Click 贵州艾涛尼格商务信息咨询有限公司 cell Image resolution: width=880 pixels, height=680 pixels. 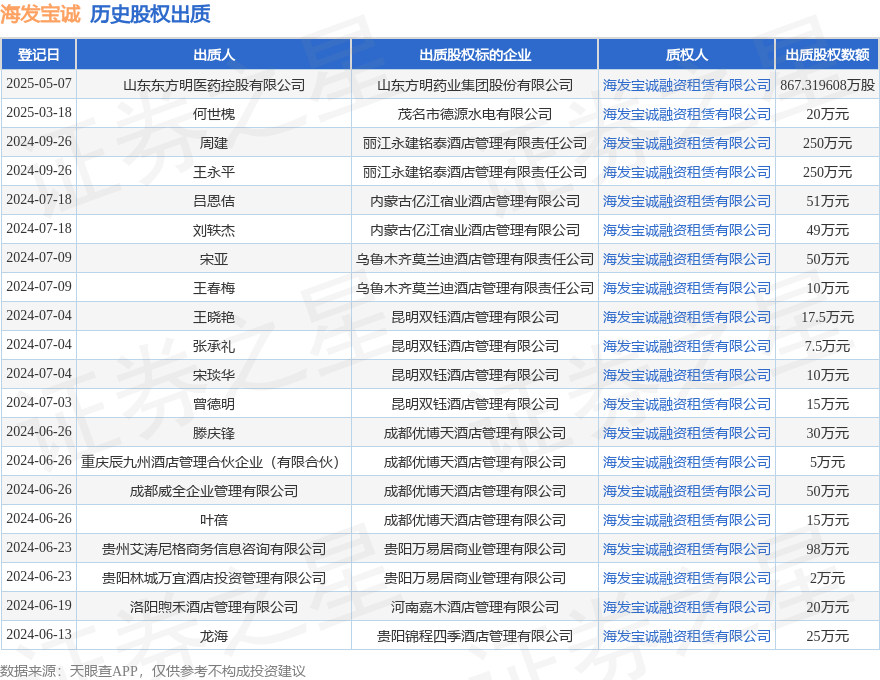coord(214,549)
